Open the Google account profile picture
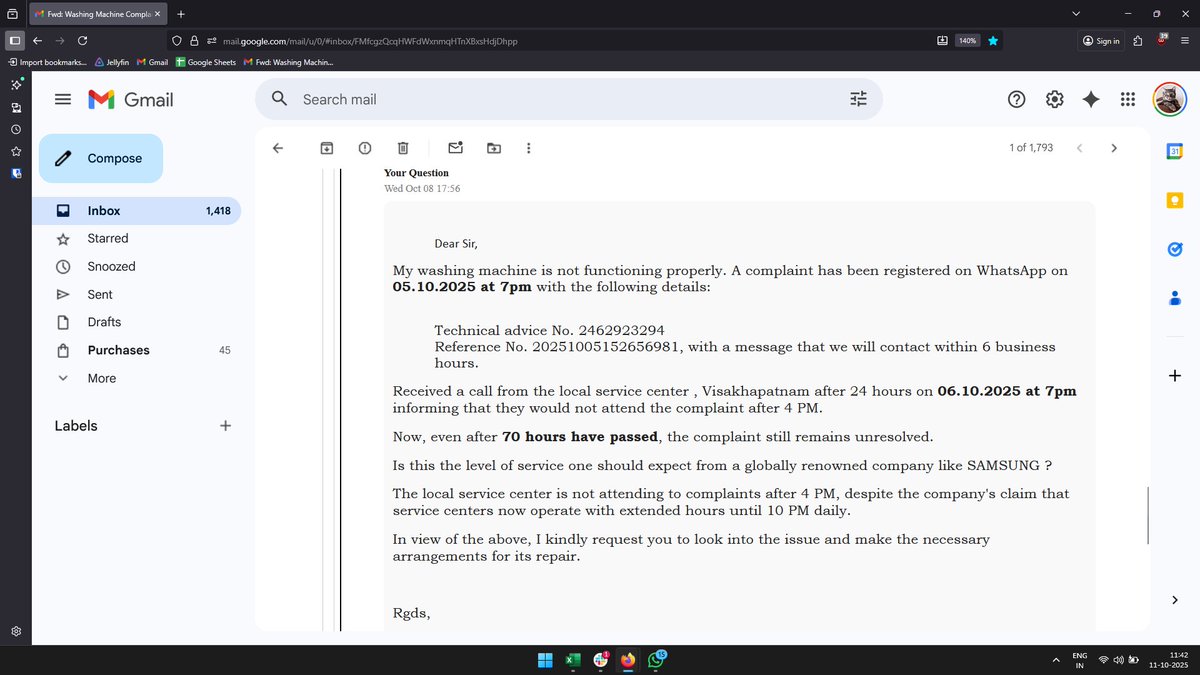 (1170, 99)
